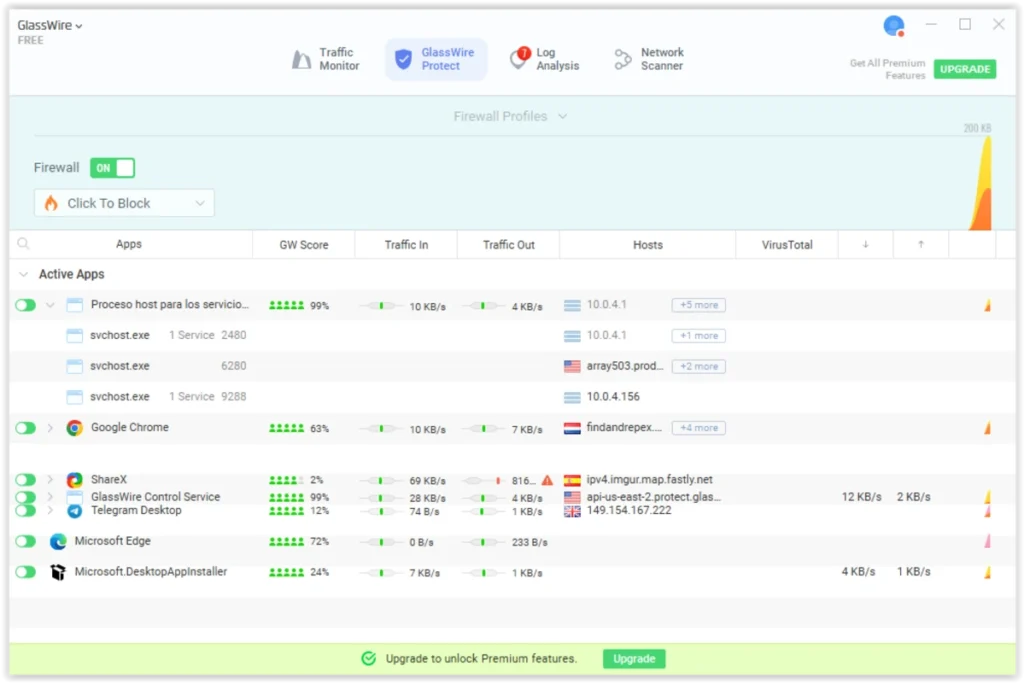Sort by the GW Score column header
Screen dimensions: 1024x683
tap(303, 244)
